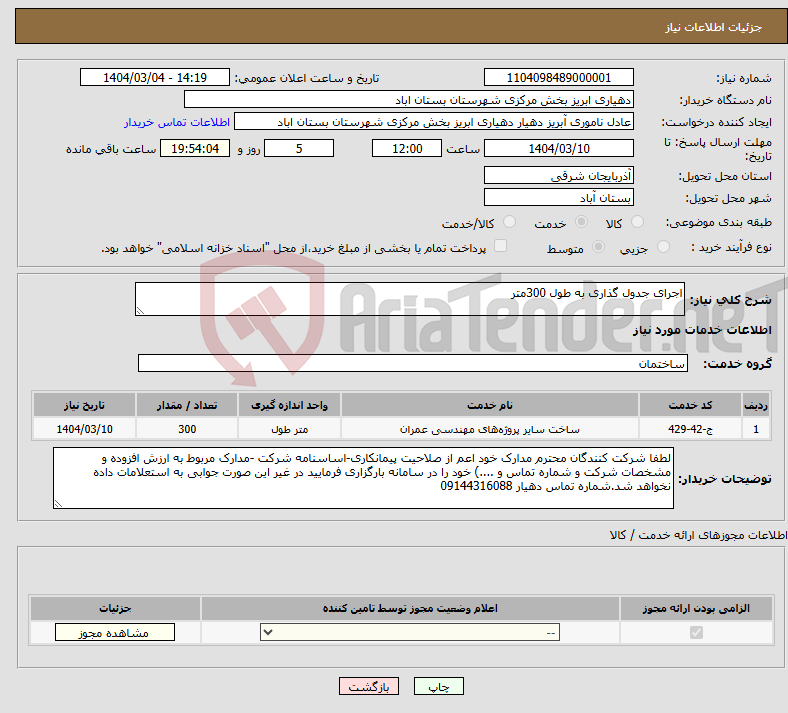Click the remaining days field showing 5
This screenshot has width=788, height=713.
299,148
